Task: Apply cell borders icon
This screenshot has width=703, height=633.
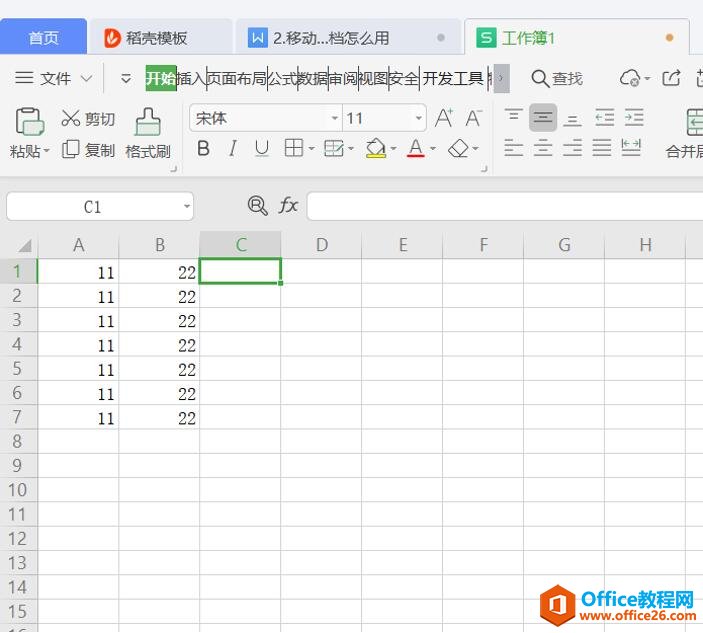Action: click(x=294, y=148)
